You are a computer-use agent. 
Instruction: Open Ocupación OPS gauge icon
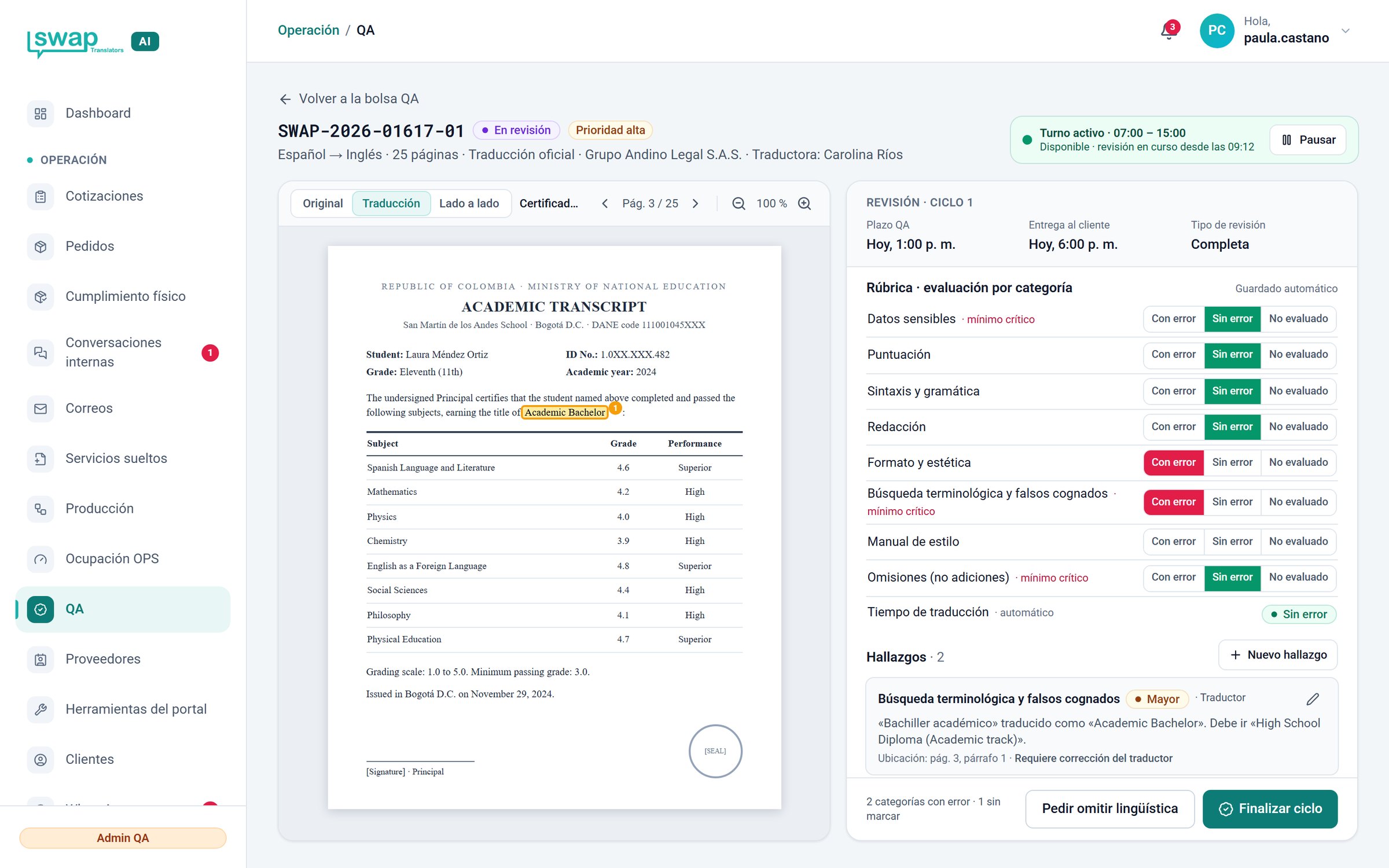point(41,559)
